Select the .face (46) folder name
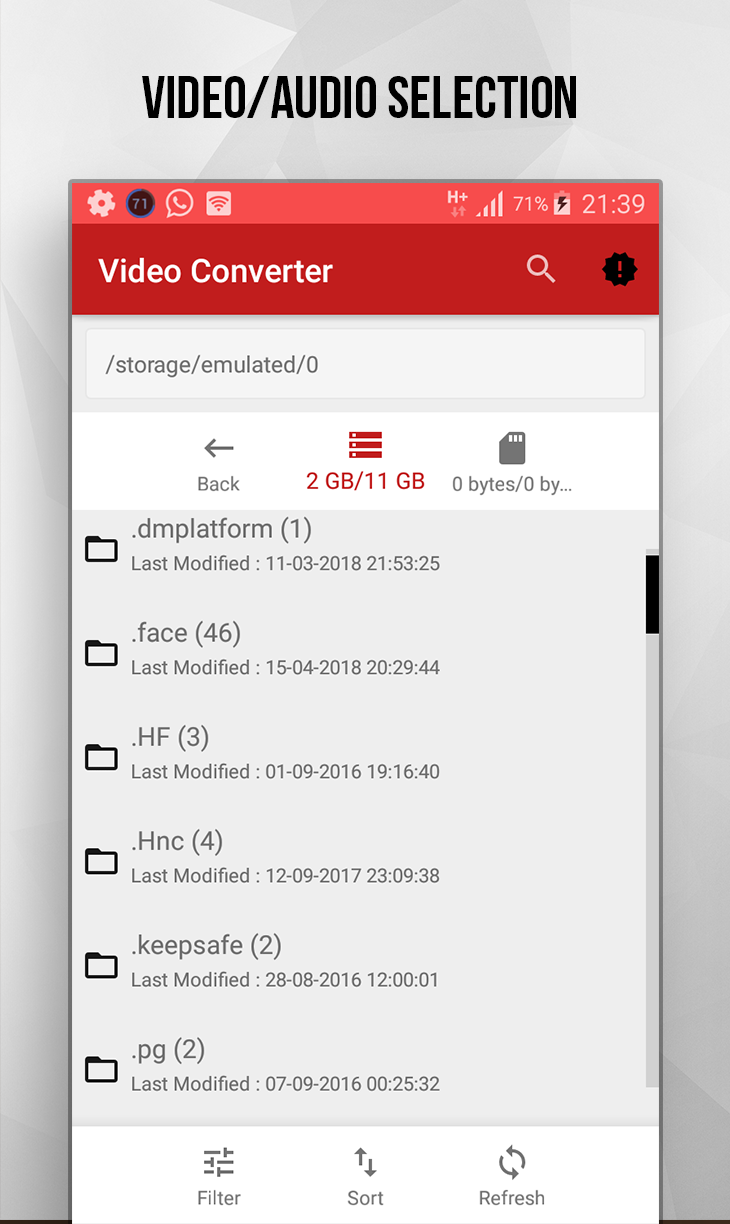Viewport: 730px width, 1224px height. pyautogui.click(x=186, y=633)
